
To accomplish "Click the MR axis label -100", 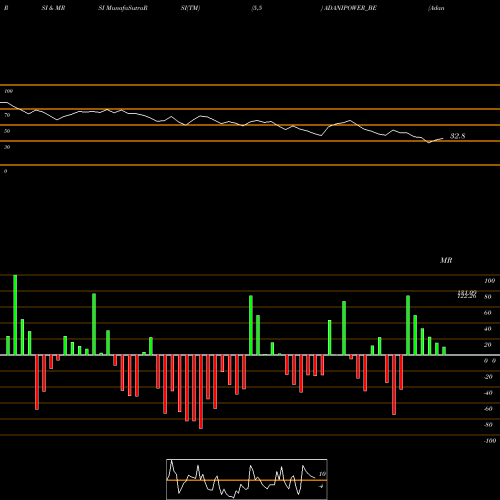I will coord(490,441).
